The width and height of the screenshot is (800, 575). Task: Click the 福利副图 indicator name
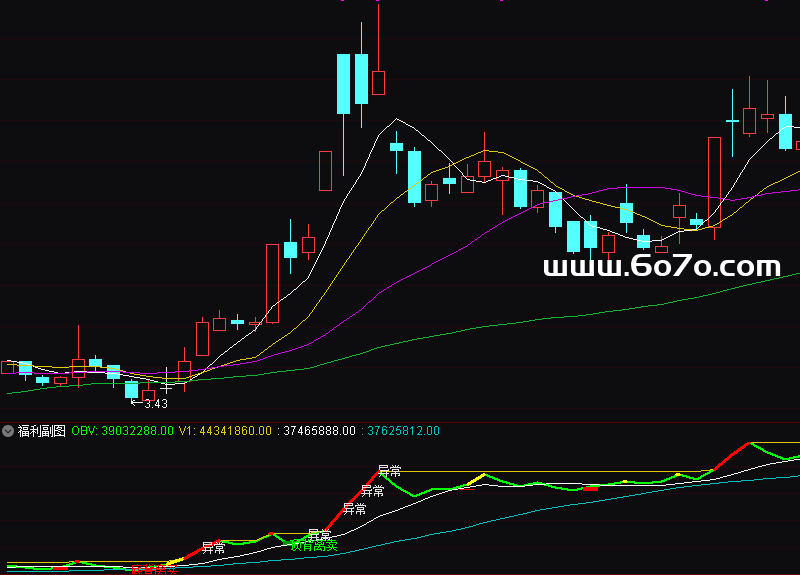[x=41, y=431]
